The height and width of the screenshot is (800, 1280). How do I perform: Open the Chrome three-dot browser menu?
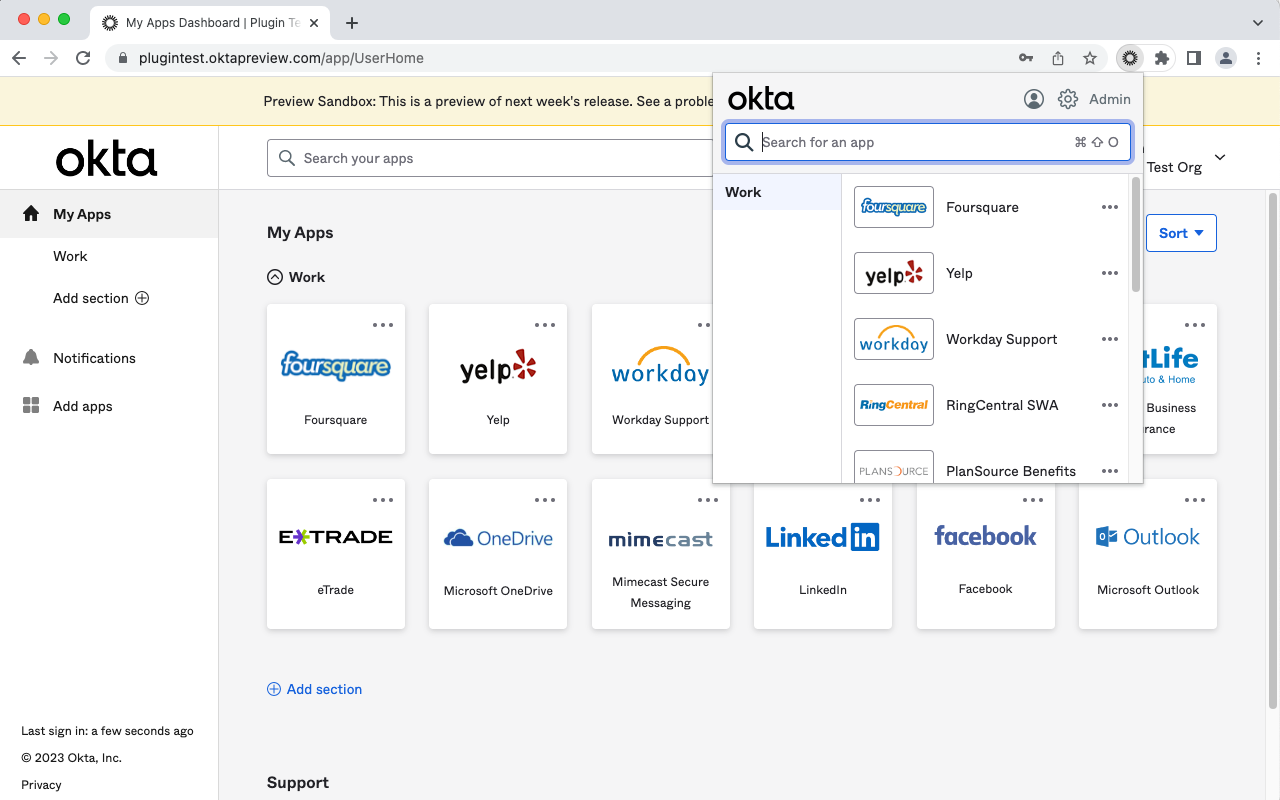click(1258, 57)
